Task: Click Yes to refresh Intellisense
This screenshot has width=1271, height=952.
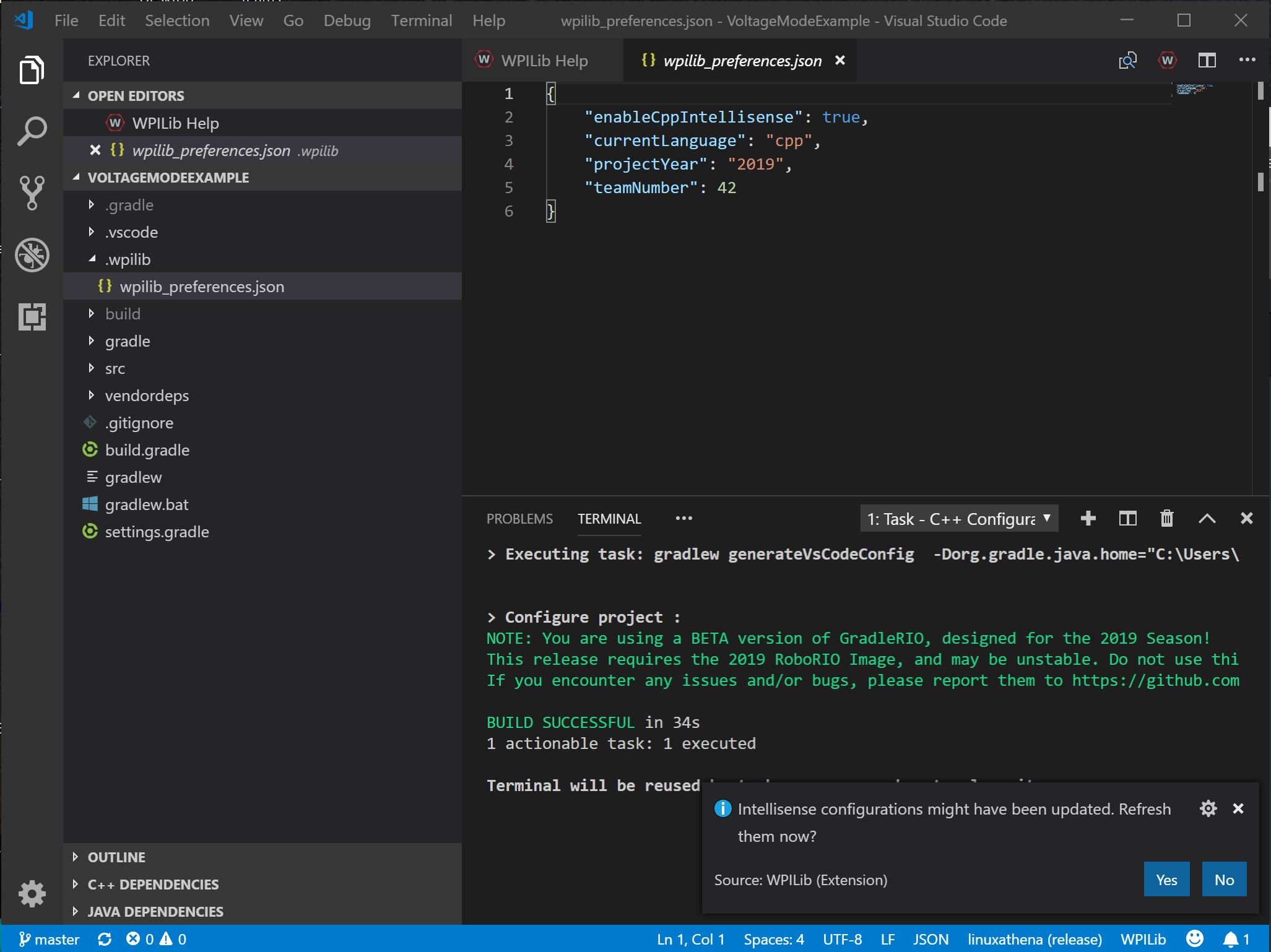Action: [x=1166, y=879]
